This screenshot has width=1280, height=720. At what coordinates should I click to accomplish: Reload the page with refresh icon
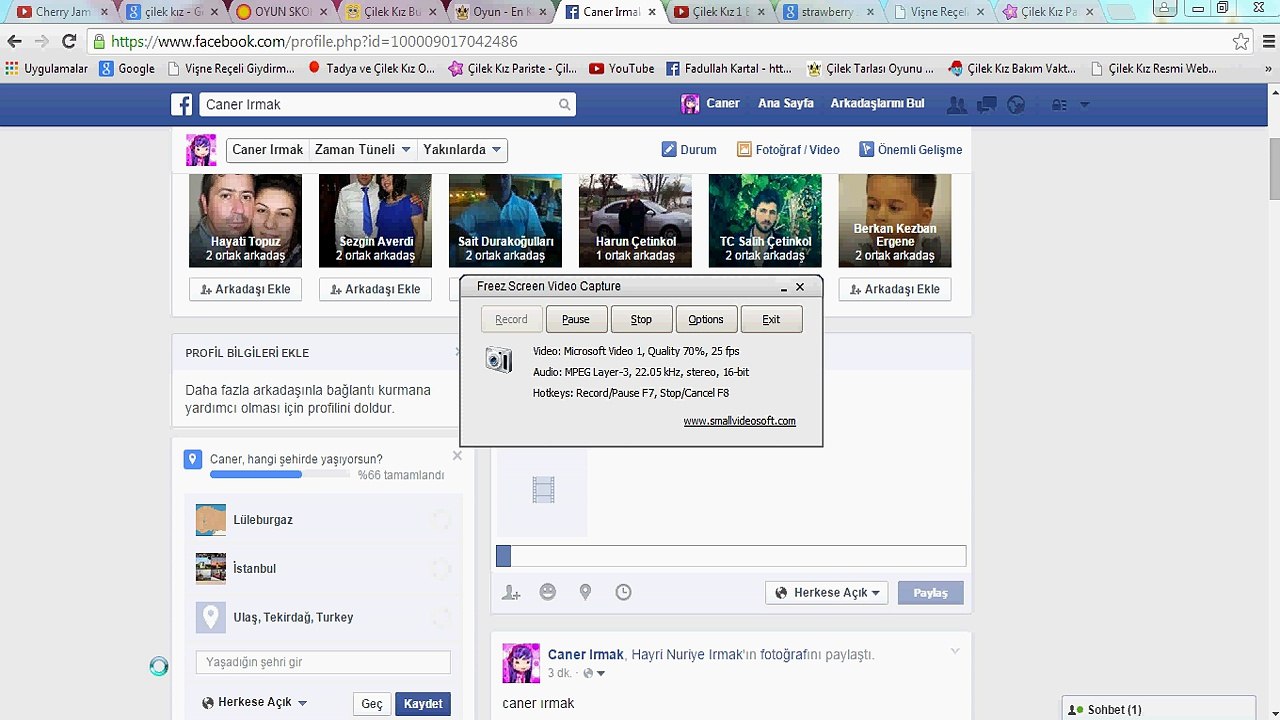pyautogui.click(x=69, y=42)
